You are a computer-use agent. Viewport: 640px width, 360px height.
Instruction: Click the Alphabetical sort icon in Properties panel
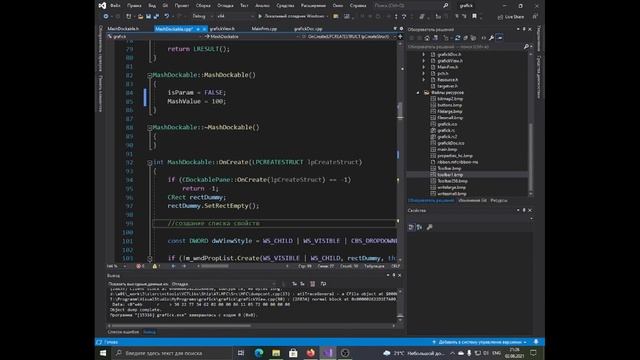click(x=419, y=227)
